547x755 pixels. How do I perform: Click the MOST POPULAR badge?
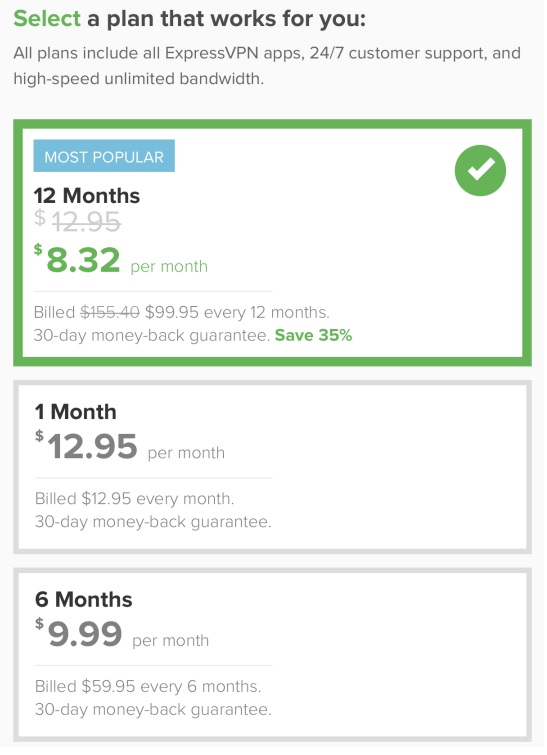click(x=104, y=157)
